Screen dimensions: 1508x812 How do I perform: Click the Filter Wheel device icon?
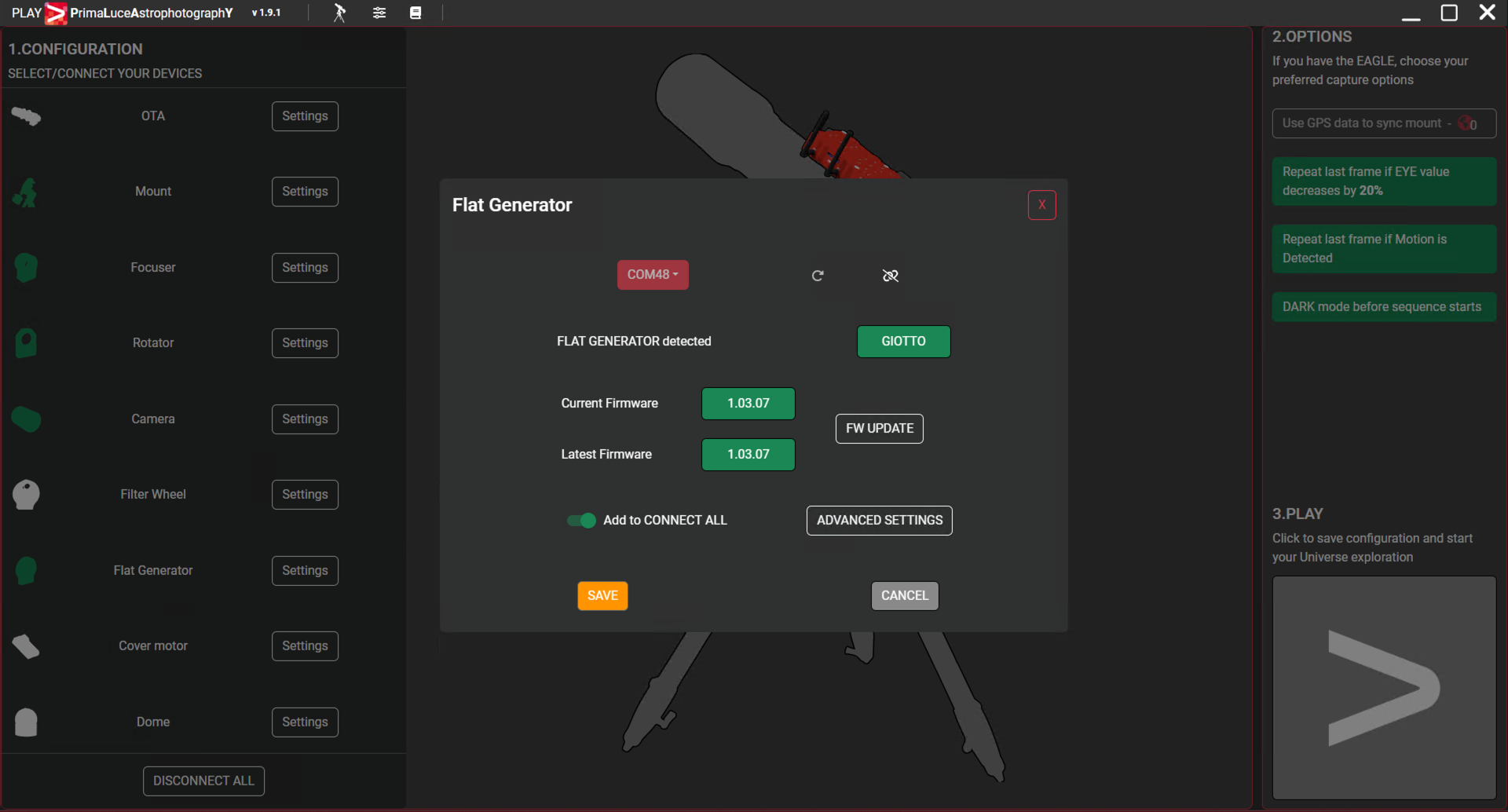click(26, 495)
